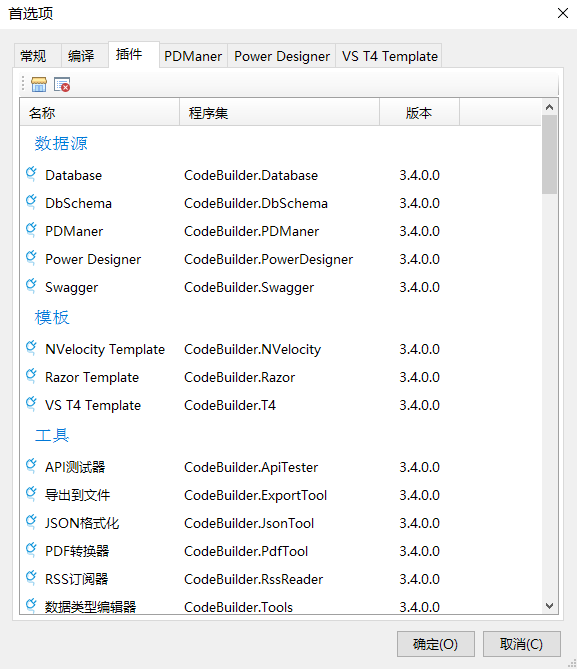The image size is (577, 669).
Task: Click the plug icon beside DbSchema
Action: (31, 202)
